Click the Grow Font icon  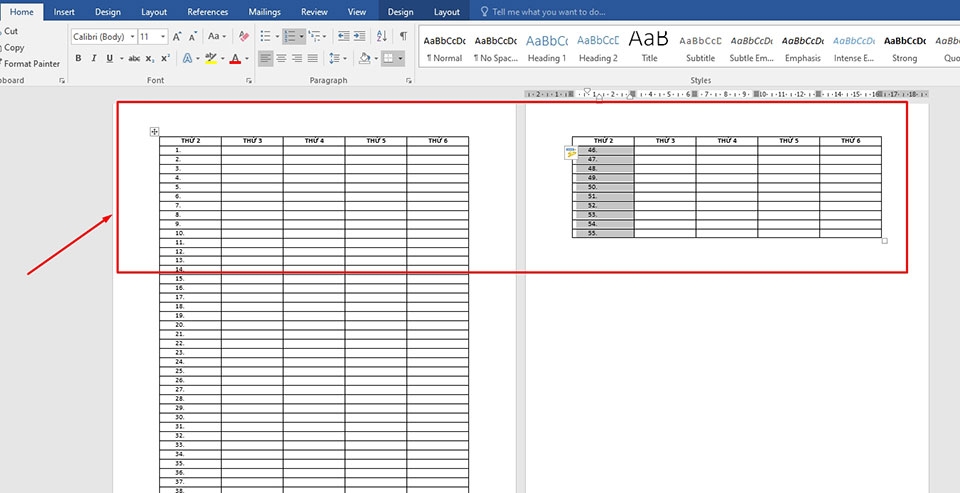[177, 37]
